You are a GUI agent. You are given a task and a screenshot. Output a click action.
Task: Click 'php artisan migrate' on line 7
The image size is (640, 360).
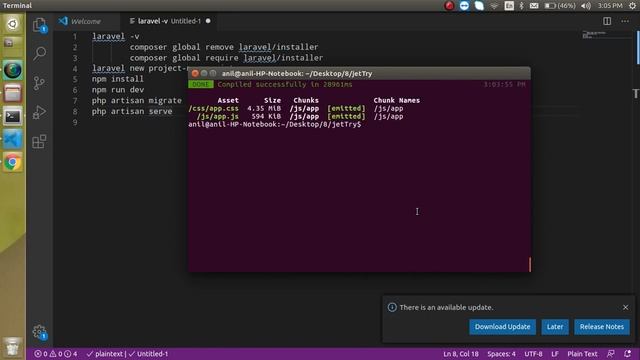(x=136, y=100)
